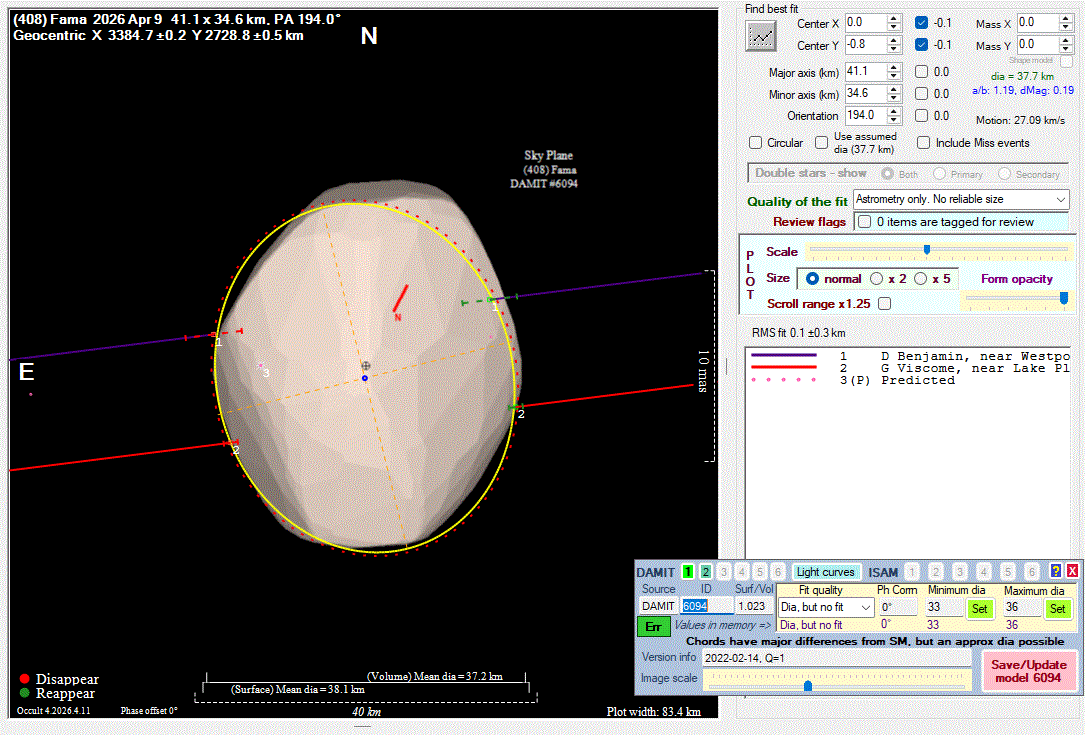
Task: Select the x 2 plot size
Action: click(876, 279)
